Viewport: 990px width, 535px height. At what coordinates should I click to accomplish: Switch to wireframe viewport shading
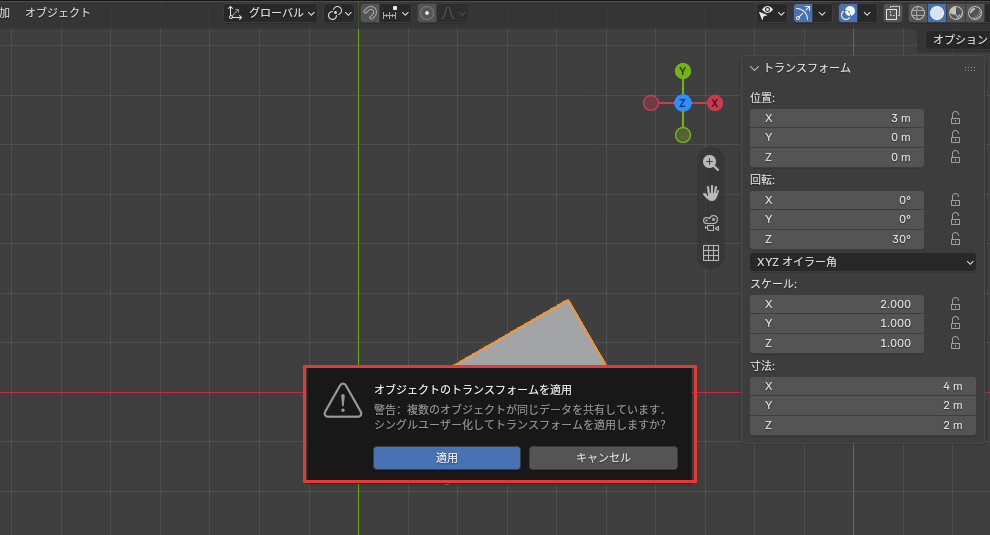[x=917, y=13]
